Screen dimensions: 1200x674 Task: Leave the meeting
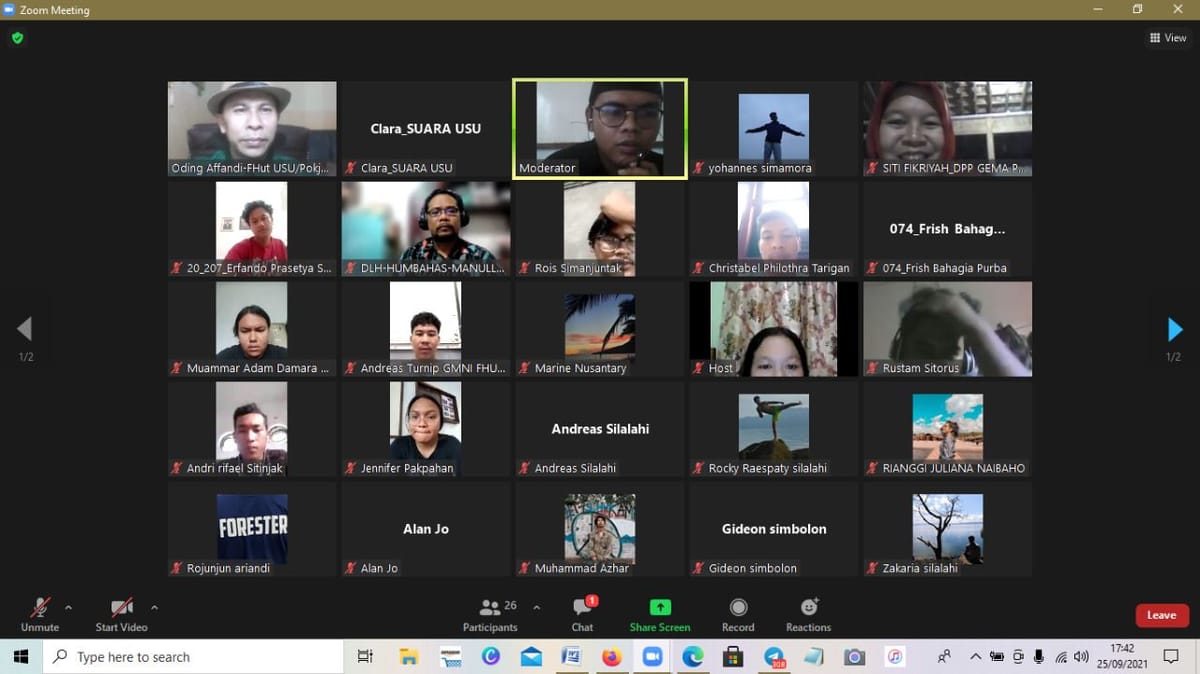(1161, 615)
